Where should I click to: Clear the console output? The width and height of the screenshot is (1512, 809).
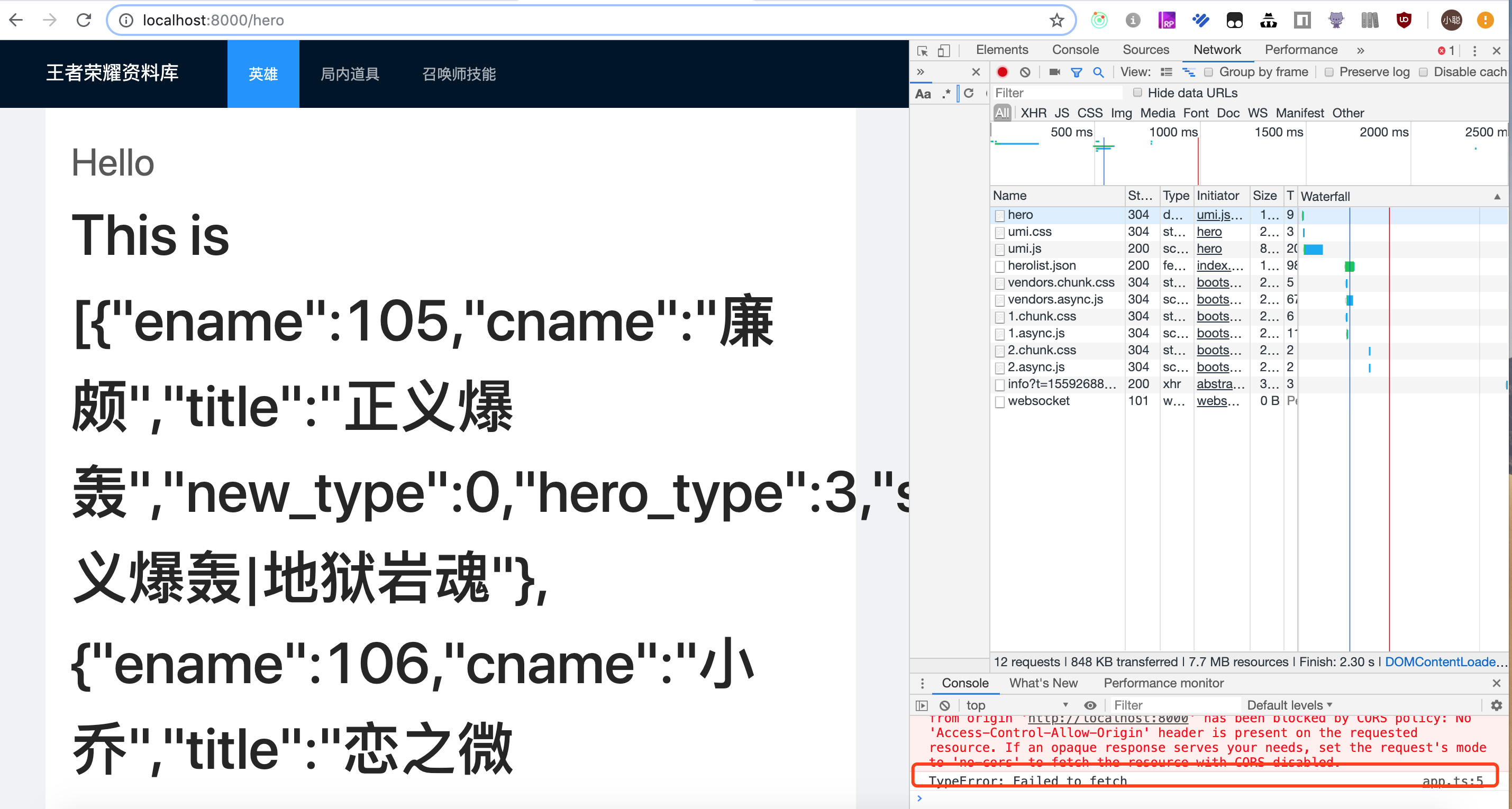[x=944, y=705]
